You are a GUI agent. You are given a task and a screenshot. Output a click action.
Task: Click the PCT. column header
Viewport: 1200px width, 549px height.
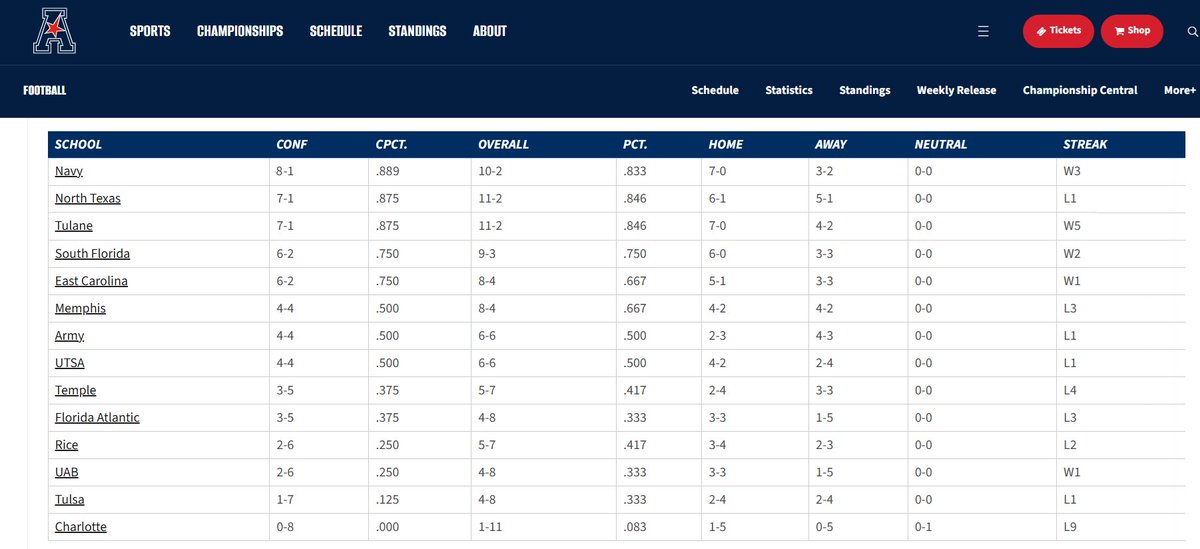[x=634, y=144]
